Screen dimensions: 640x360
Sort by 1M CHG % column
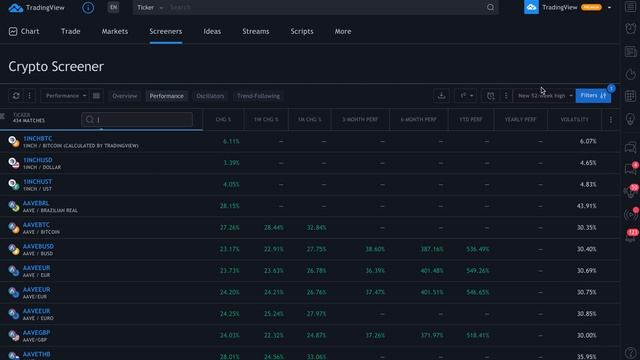click(309, 120)
